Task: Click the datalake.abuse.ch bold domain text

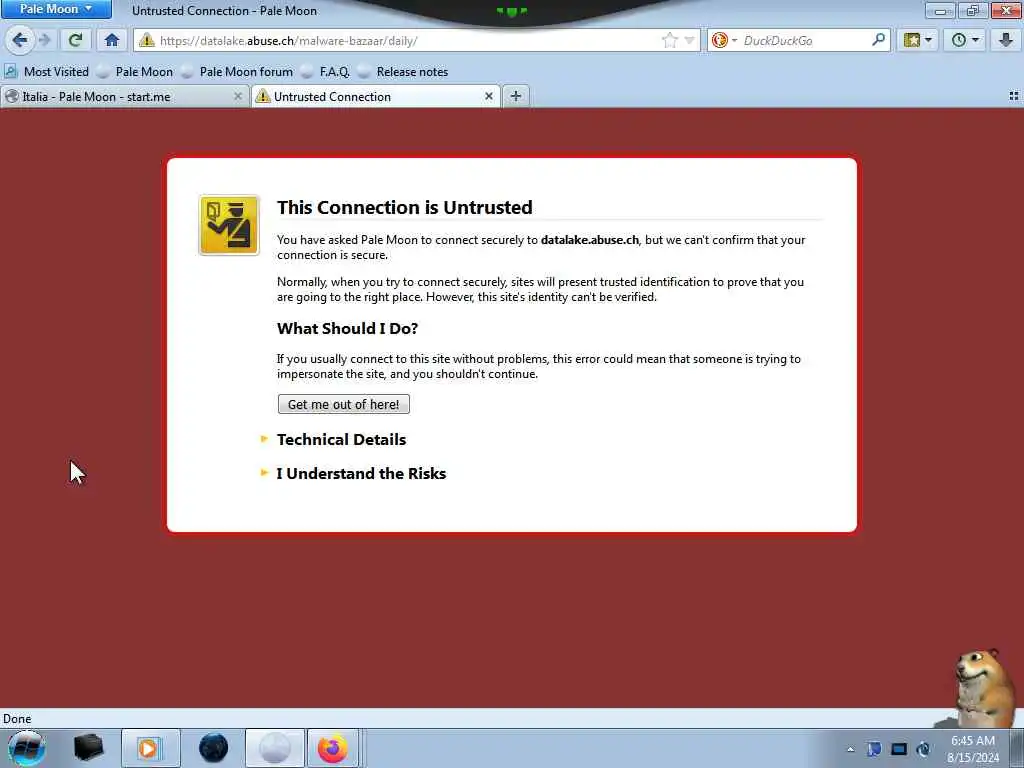Action: [x=590, y=240]
